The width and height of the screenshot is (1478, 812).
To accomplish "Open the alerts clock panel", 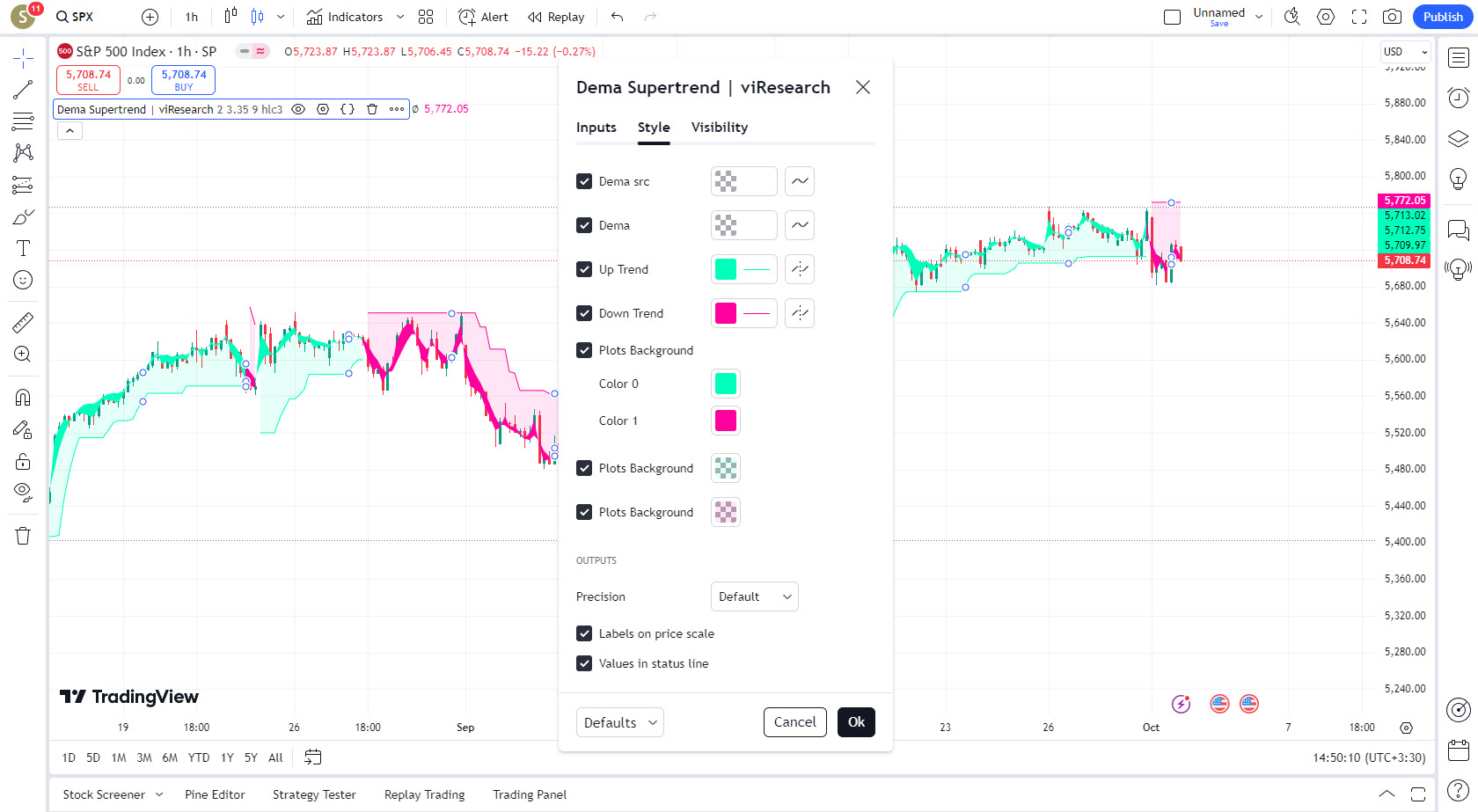I will 1459,98.
